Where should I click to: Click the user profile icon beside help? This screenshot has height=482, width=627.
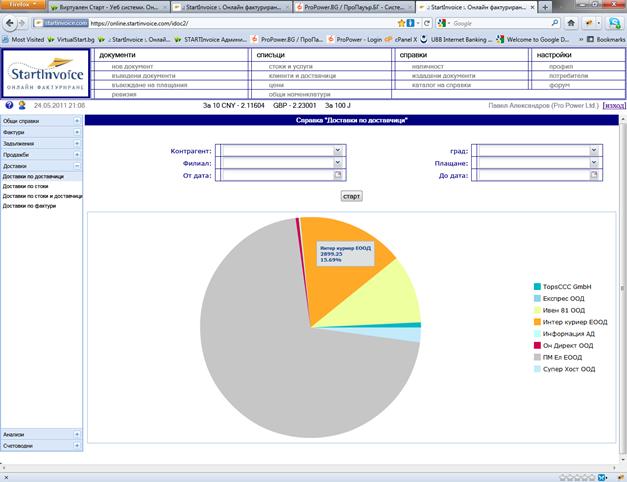click(x=22, y=105)
